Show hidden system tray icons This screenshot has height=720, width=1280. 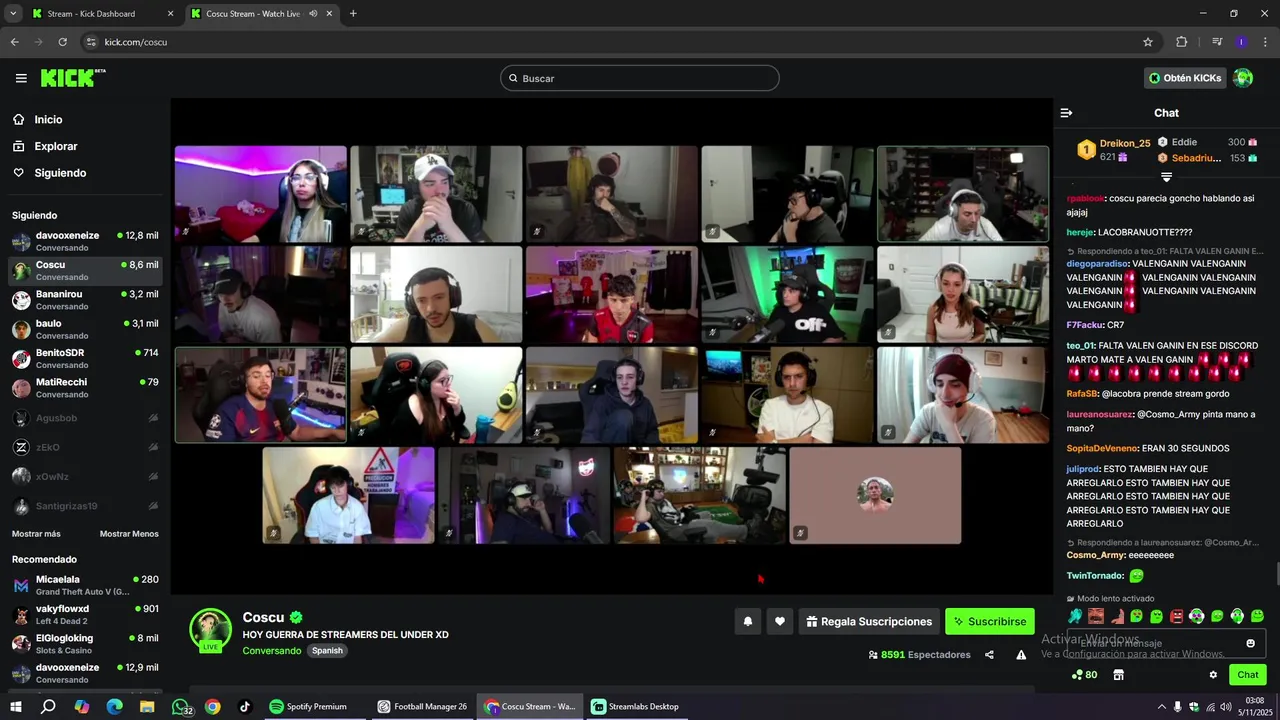pos(1161,707)
